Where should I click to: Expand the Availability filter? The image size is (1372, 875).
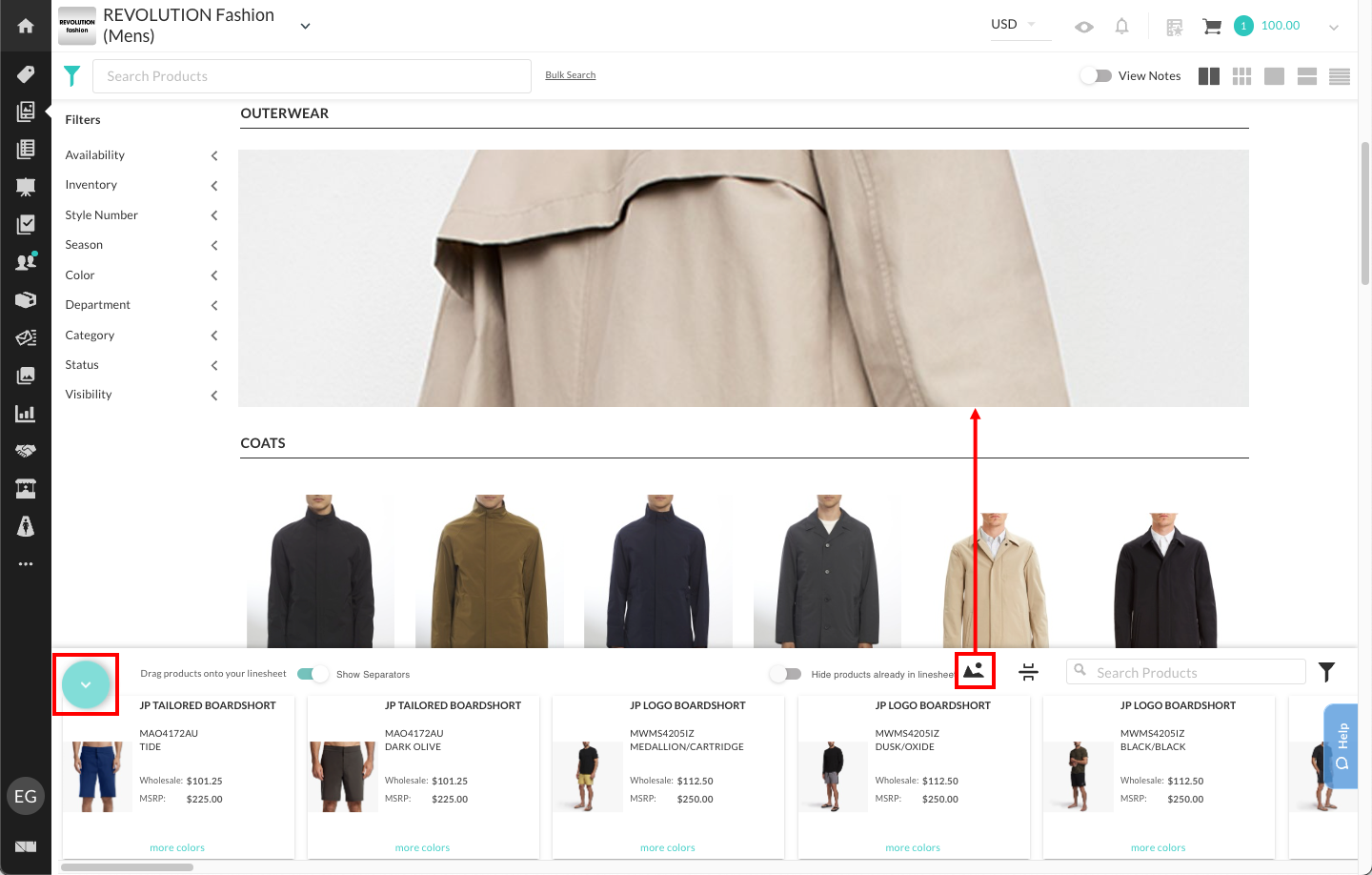click(141, 155)
